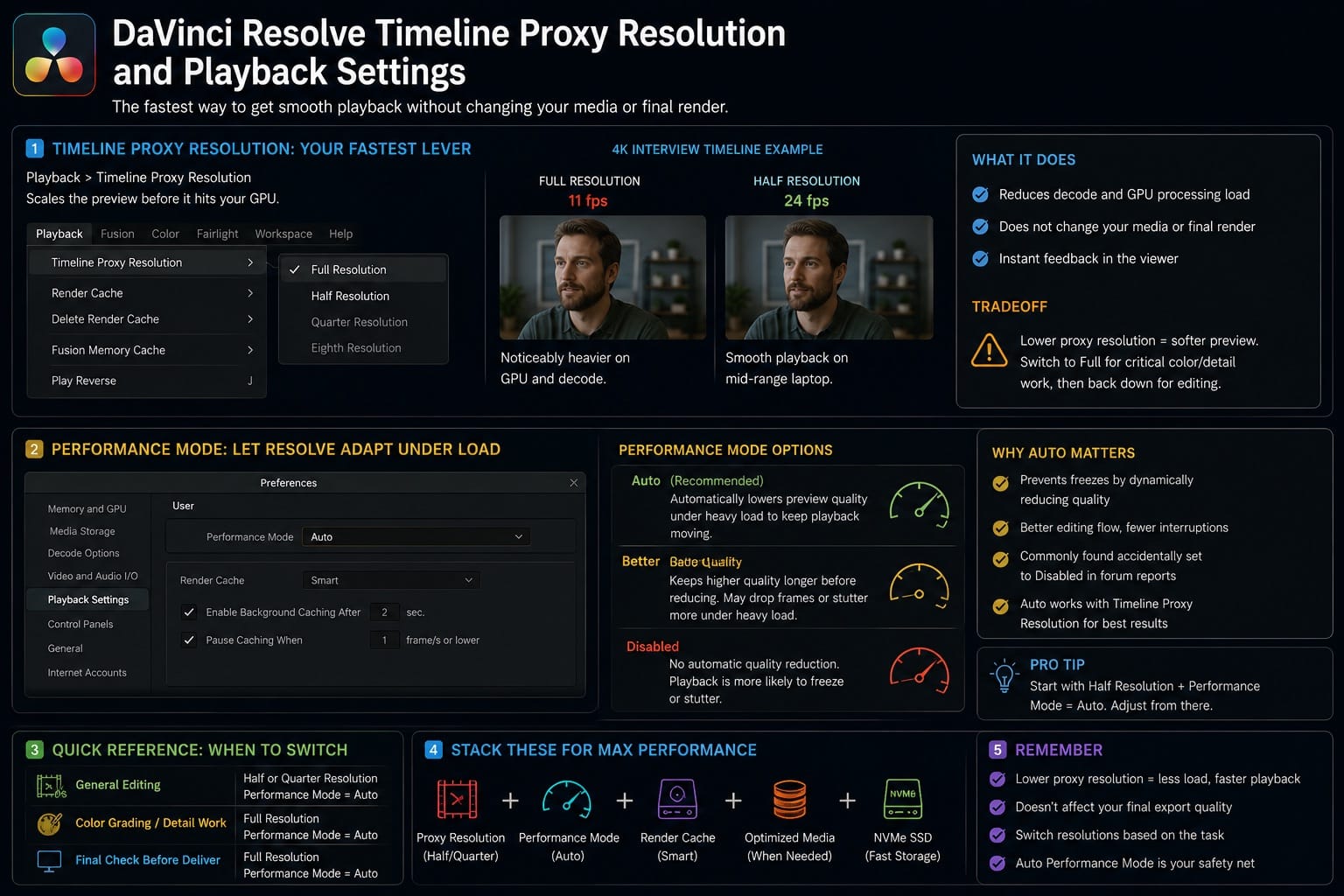The width and height of the screenshot is (1344, 896).
Task: Switch to the User tab in Preferences
Action: pos(183,506)
